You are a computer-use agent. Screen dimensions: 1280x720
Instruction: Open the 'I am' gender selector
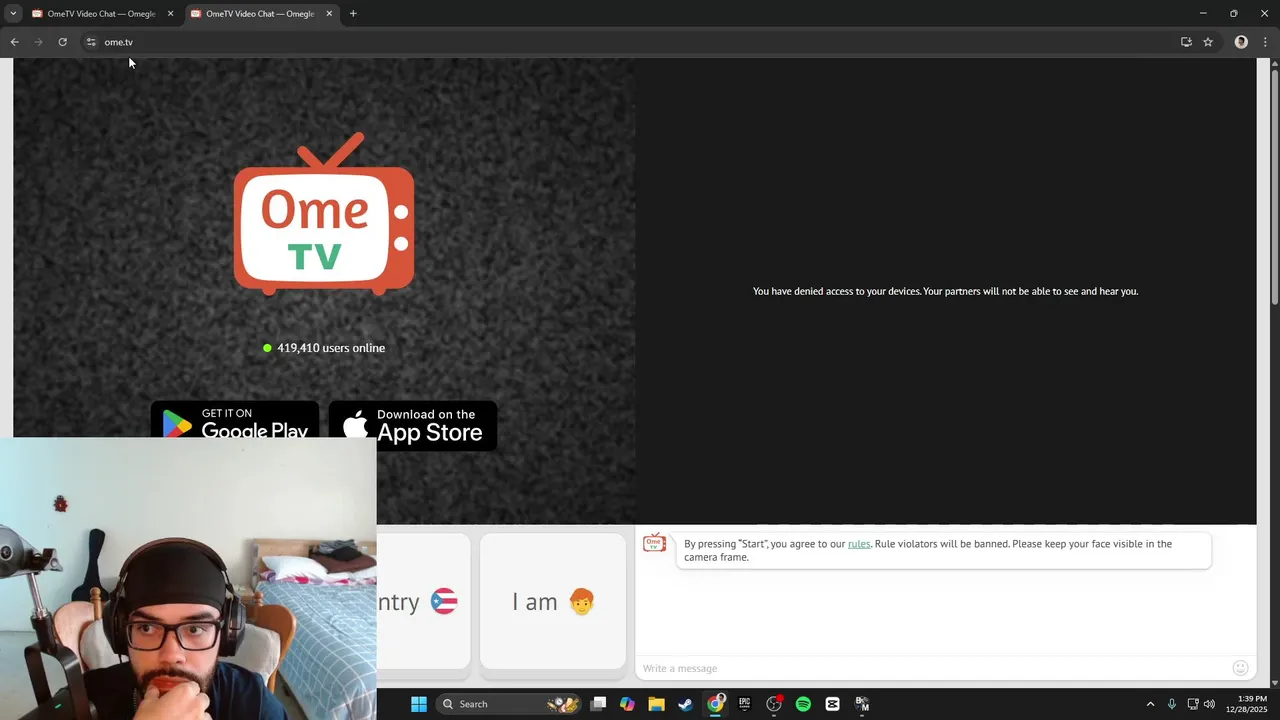point(552,601)
